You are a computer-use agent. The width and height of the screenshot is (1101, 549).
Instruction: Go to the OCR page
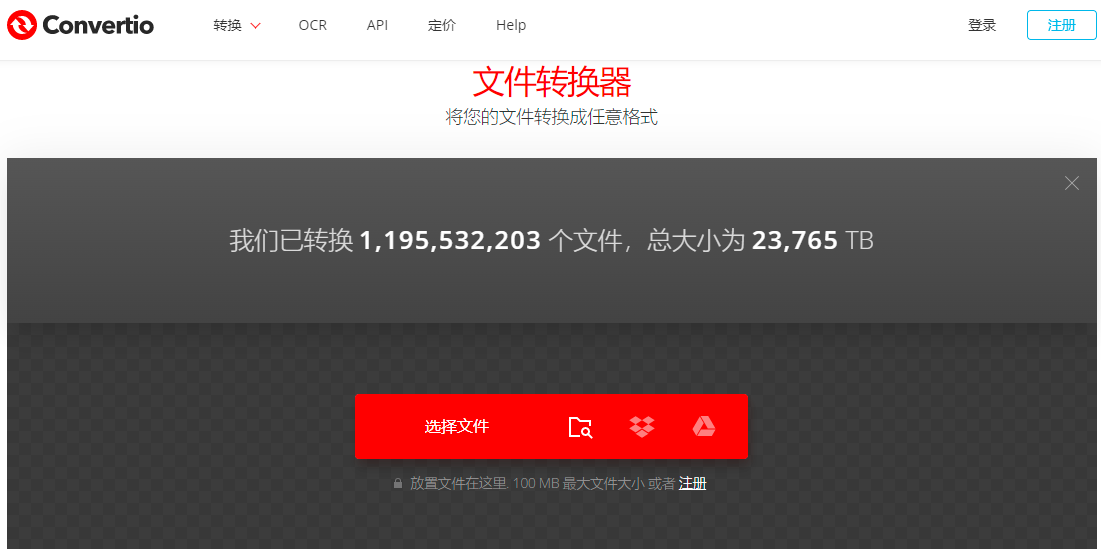pos(313,25)
